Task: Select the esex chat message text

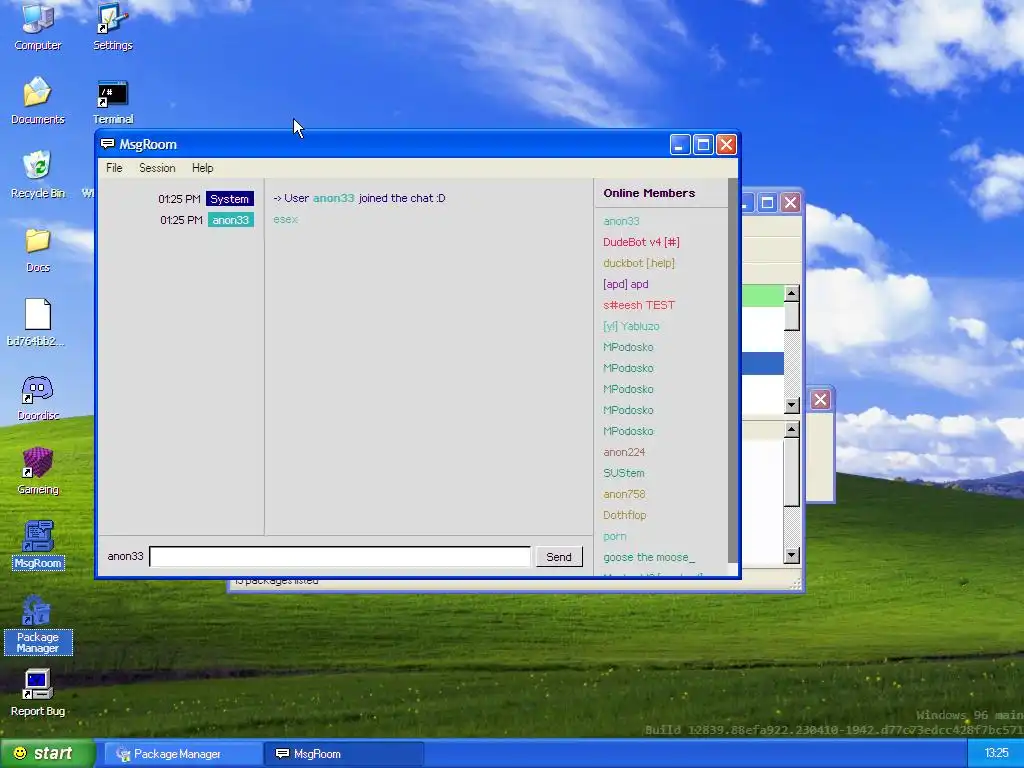Action: (285, 219)
